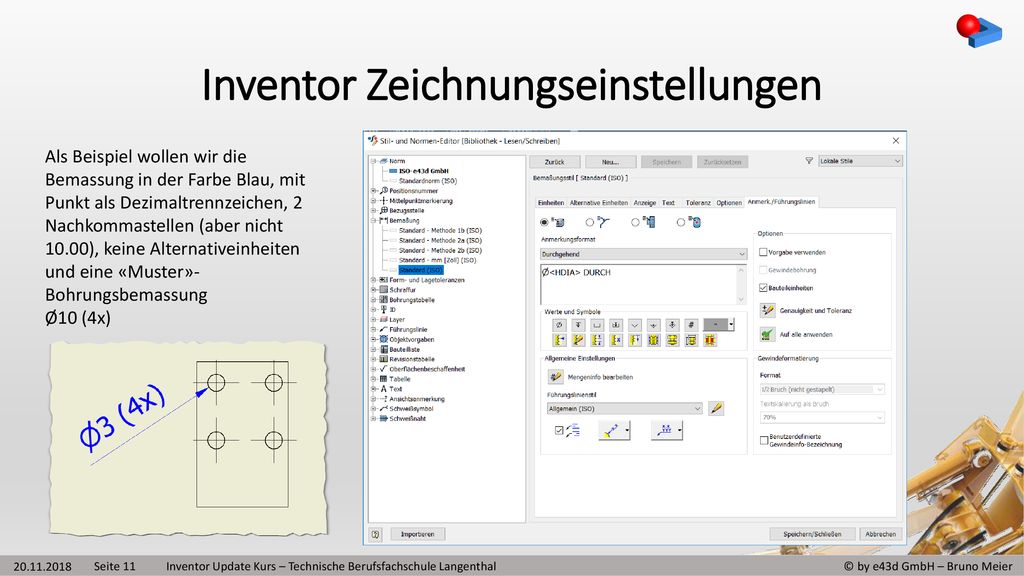
Task: Click the Bauteilliste icon in the tree
Action: 384,349
